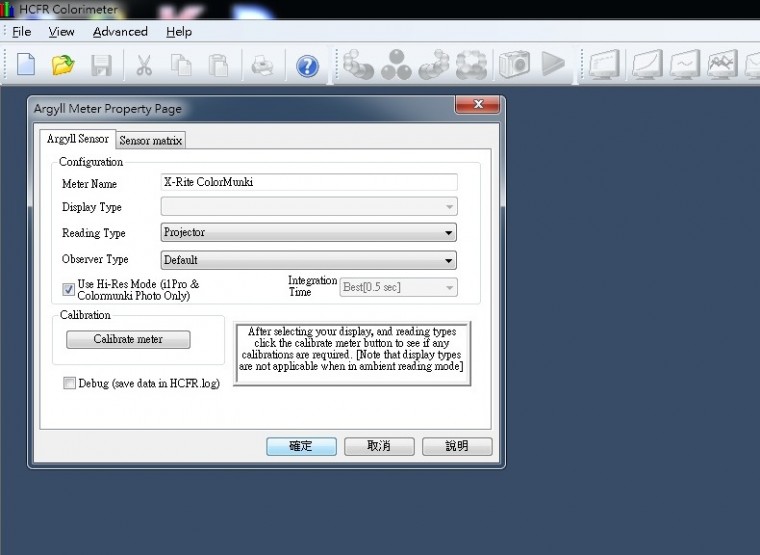Viewport: 760px width, 555px height.
Task: Cancel the dialog with 取消 button
Action: click(x=379, y=446)
